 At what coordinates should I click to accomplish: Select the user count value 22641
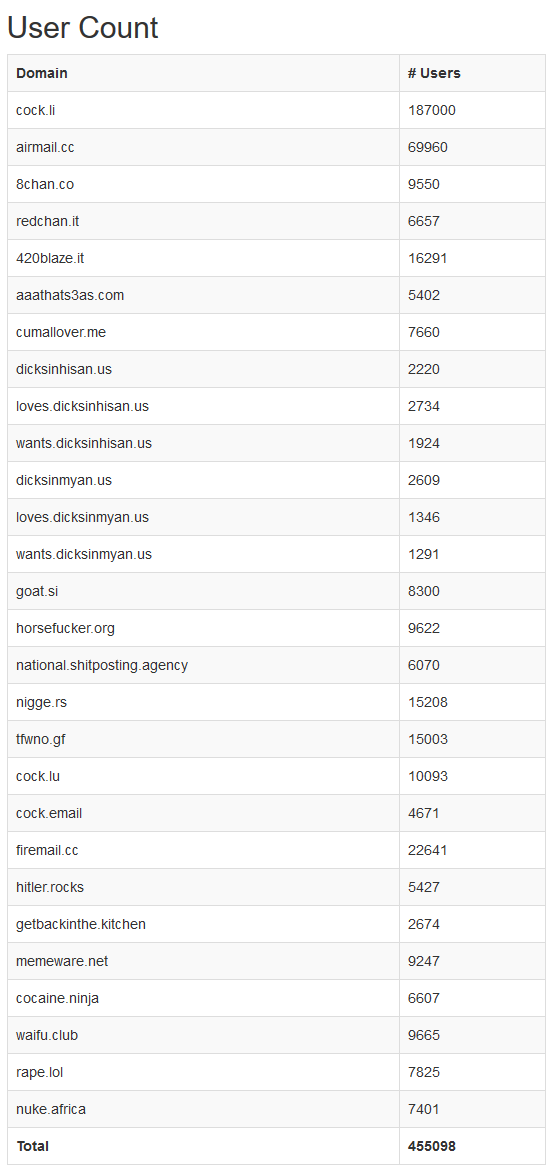pyautogui.click(x=428, y=850)
